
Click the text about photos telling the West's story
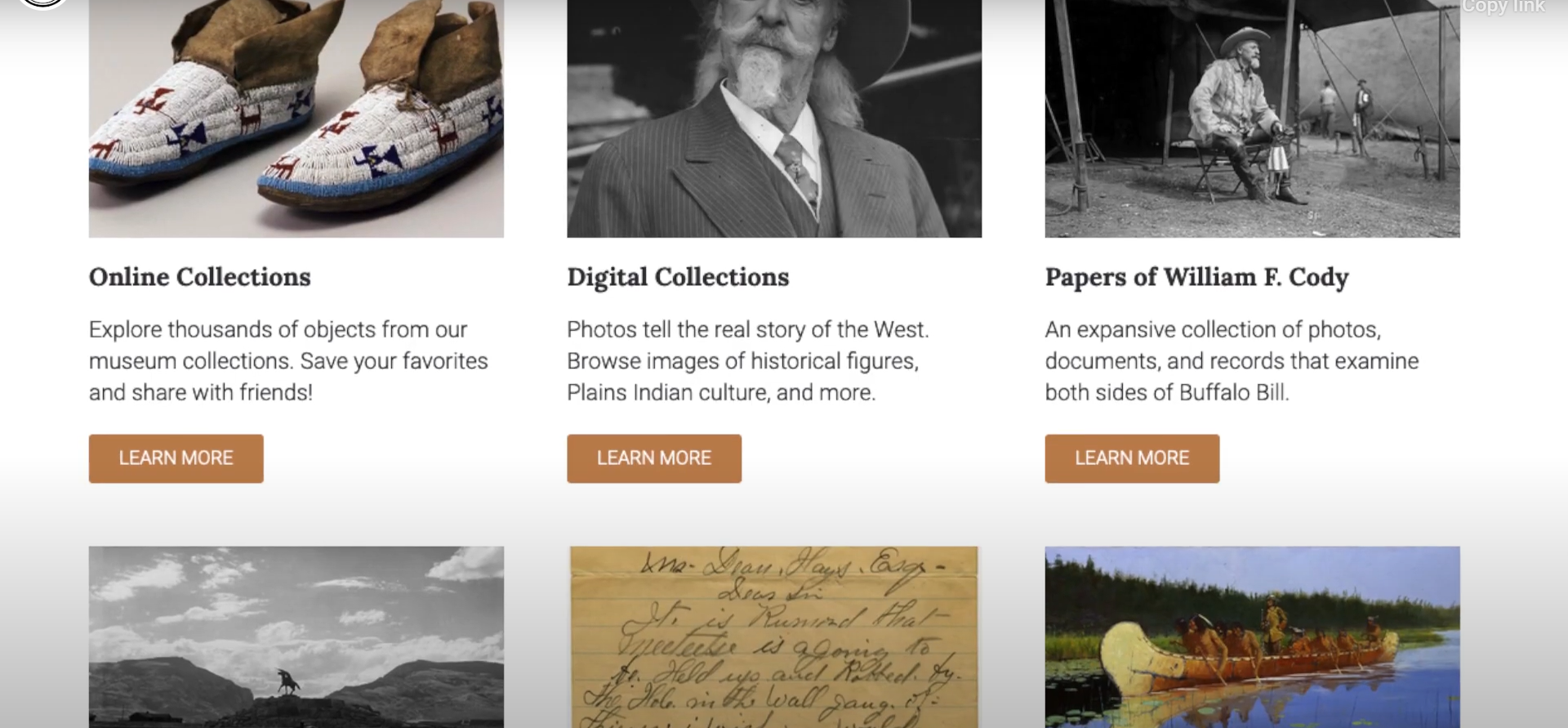pyautogui.click(x=747, y=361)
